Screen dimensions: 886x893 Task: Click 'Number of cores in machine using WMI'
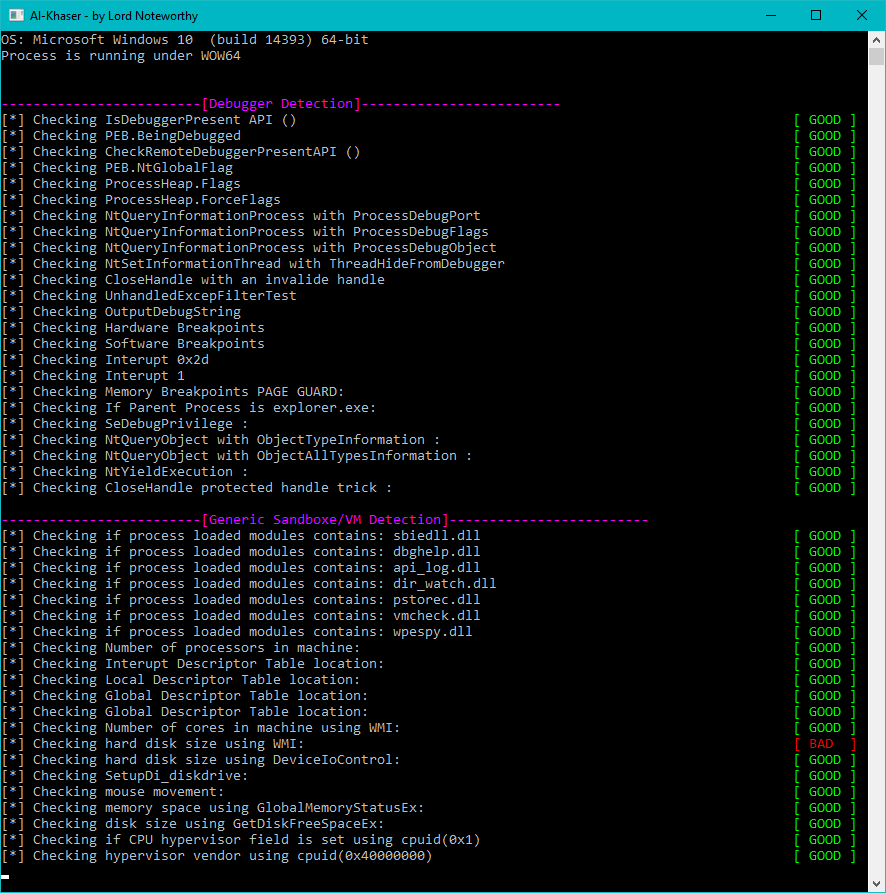[201, 727]
